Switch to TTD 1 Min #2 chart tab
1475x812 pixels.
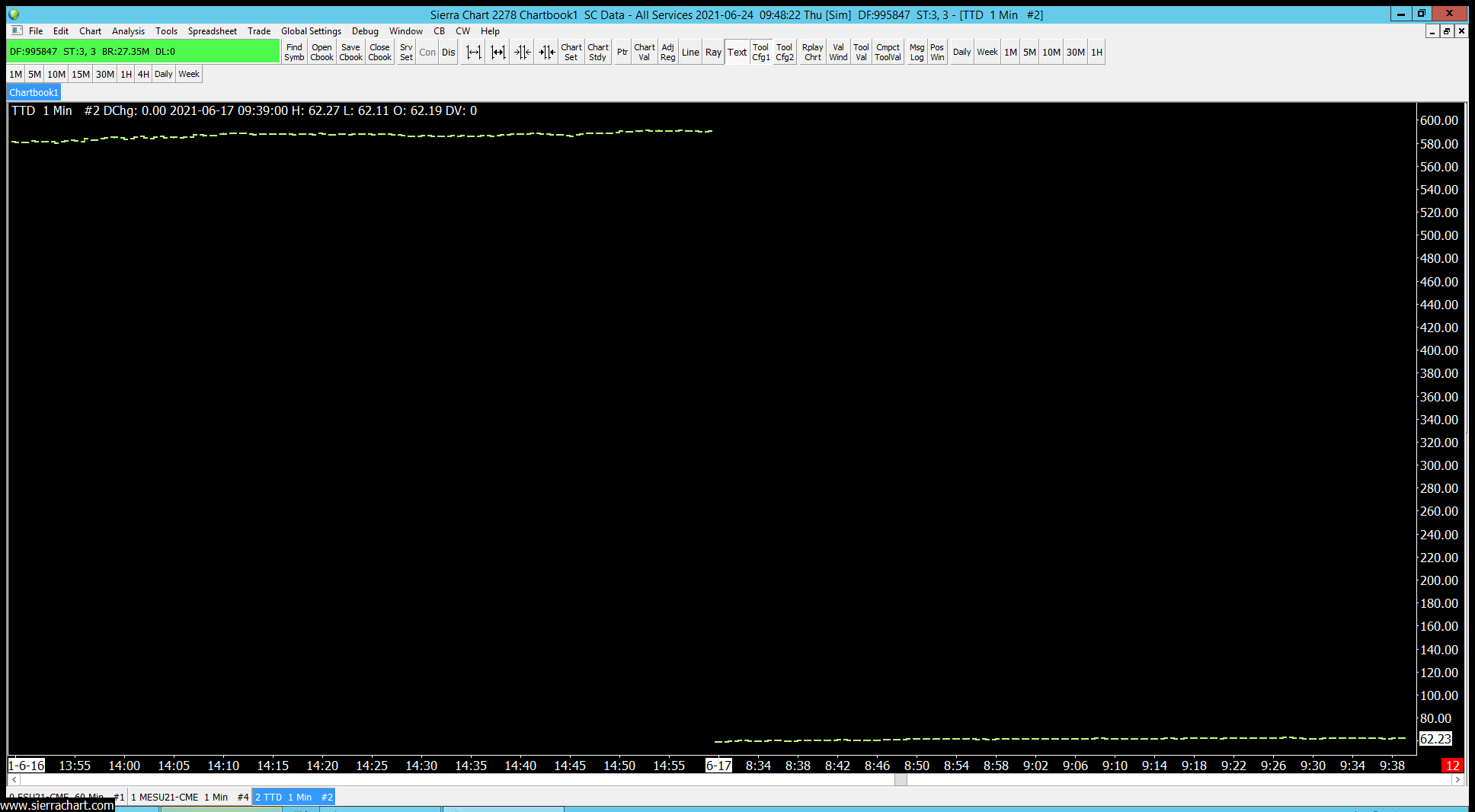pos(293,797)
